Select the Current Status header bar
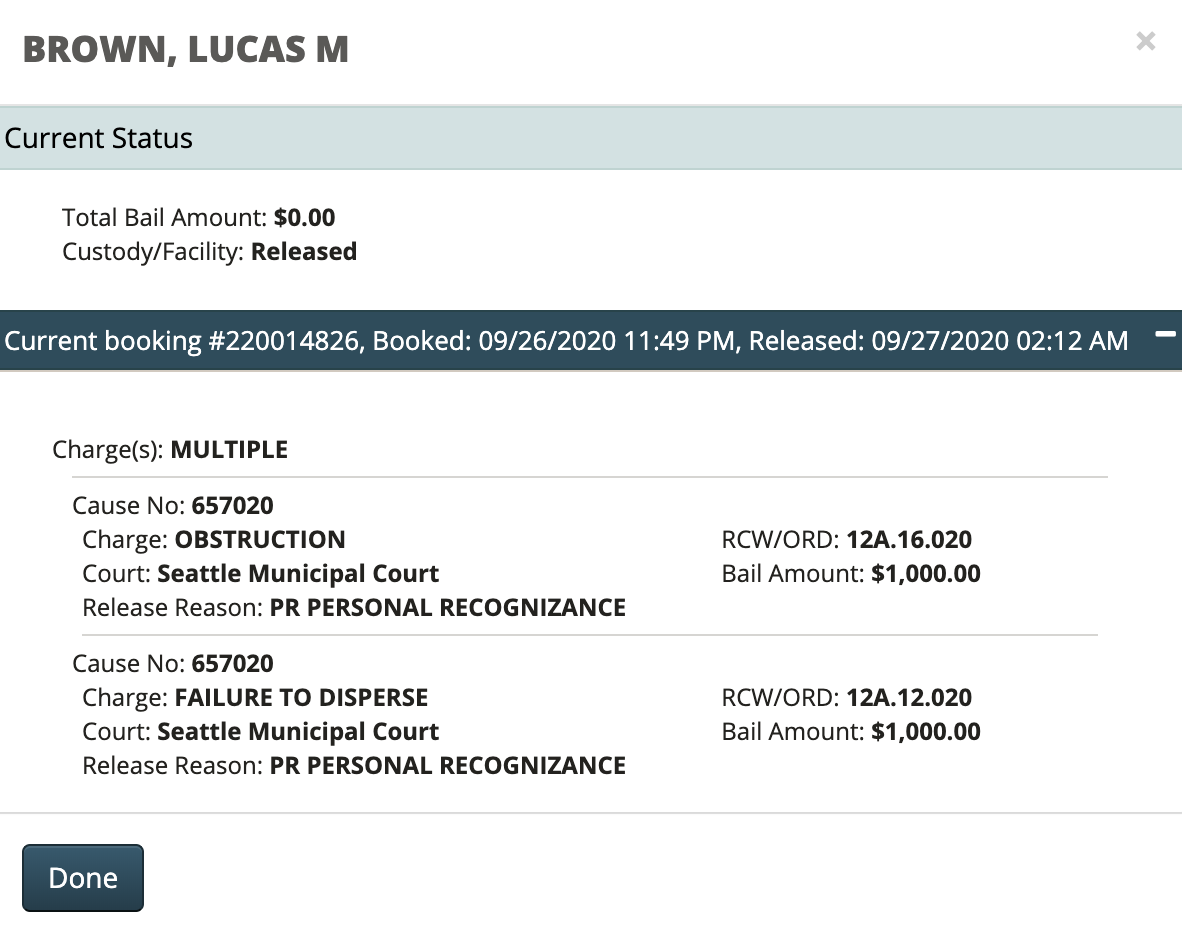 point(590,138)
